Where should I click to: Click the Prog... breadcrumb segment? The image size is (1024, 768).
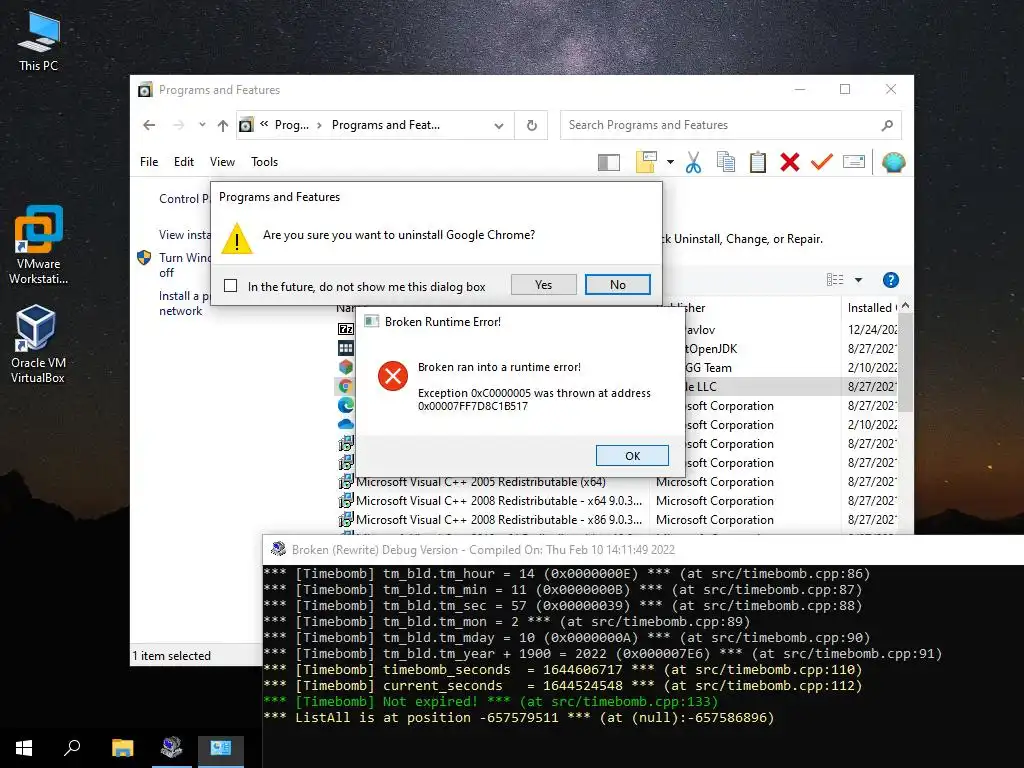pos(291,125)
